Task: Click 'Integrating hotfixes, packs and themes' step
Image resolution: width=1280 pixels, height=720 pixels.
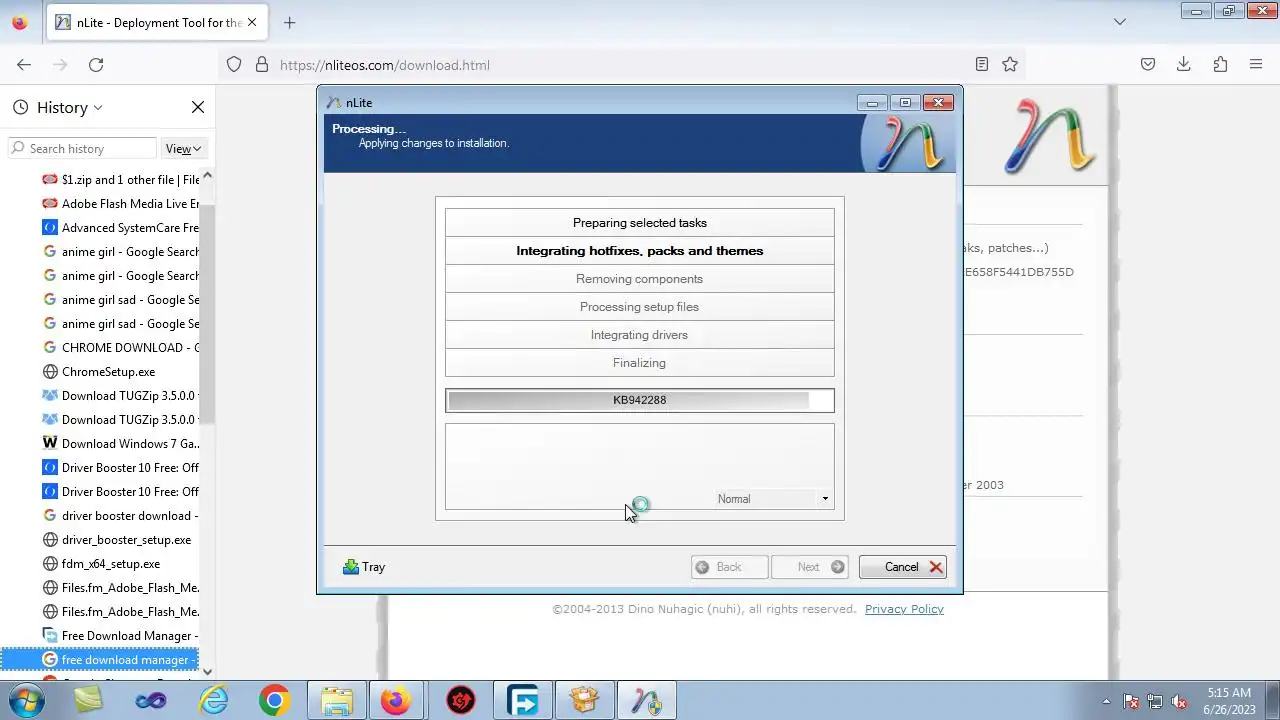Action: click(x=640, y=251)
